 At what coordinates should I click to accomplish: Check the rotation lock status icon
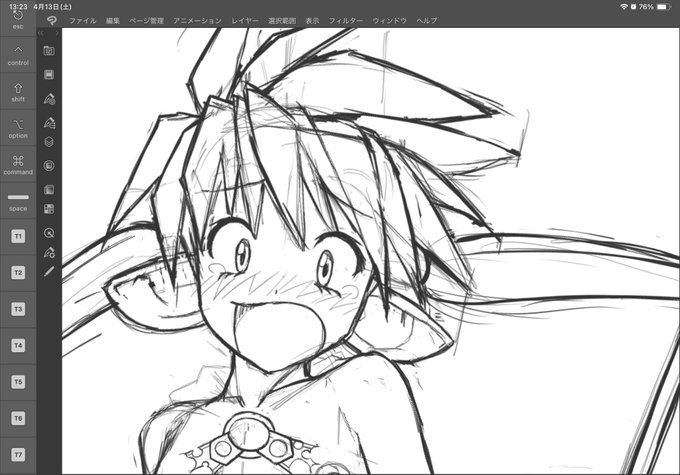click(634, 7)
